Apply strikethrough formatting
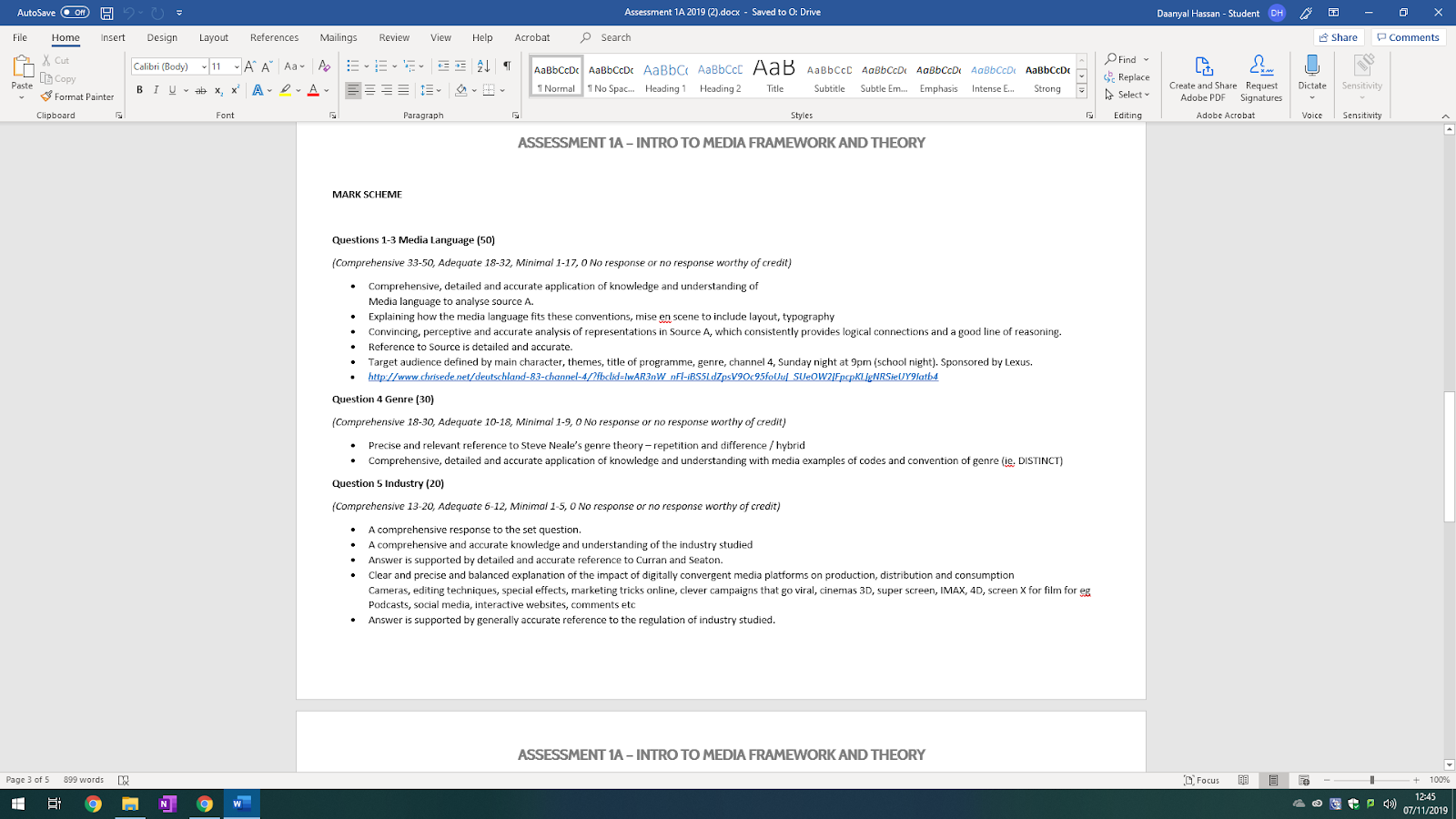1456x819 pixels. pyautogui.click(x=201, y=90)
